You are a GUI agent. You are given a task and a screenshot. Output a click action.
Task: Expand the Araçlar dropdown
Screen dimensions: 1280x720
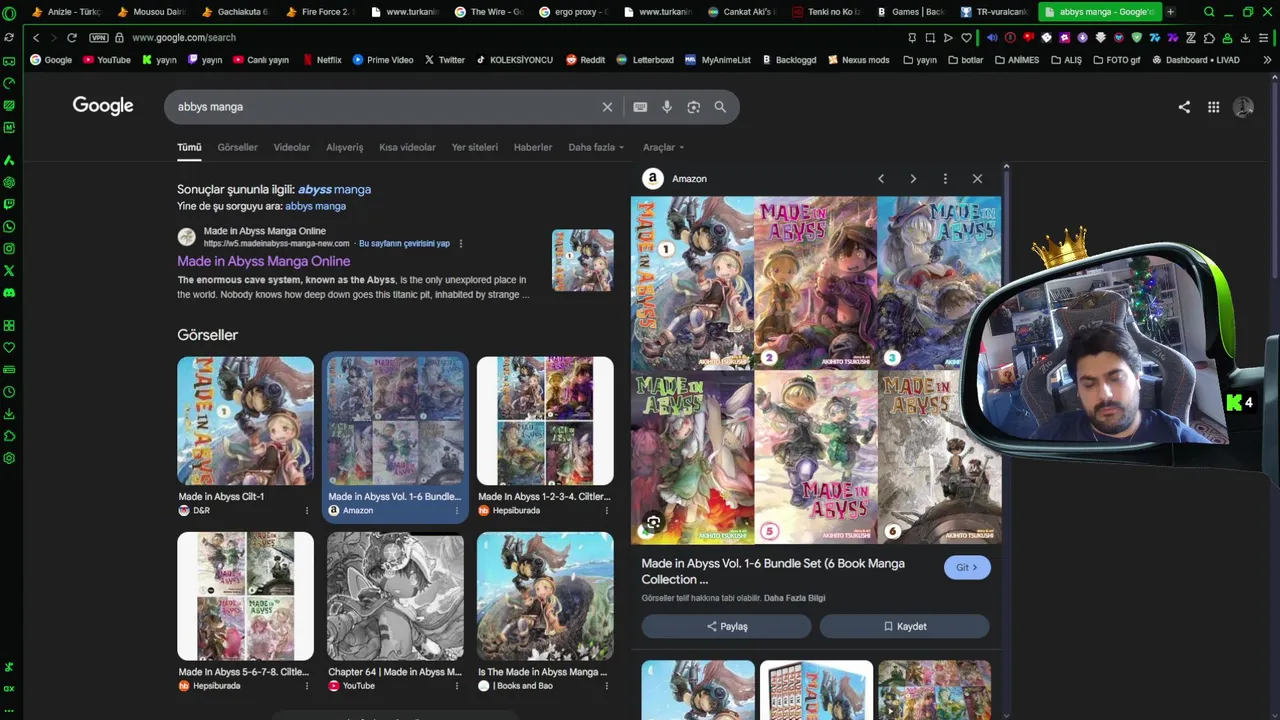tap(664, 147)
